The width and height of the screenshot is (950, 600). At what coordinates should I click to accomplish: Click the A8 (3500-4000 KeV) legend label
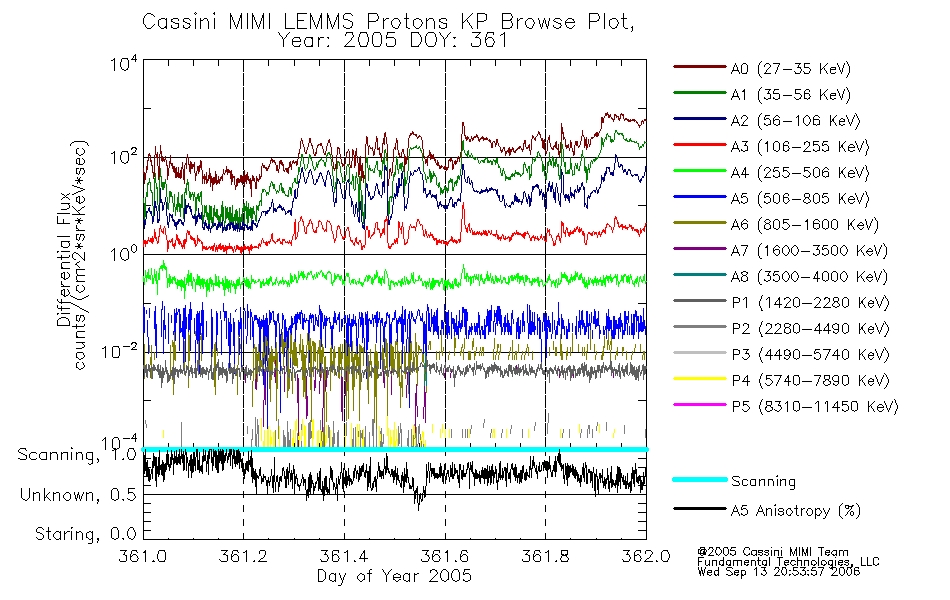coord(809,277)
